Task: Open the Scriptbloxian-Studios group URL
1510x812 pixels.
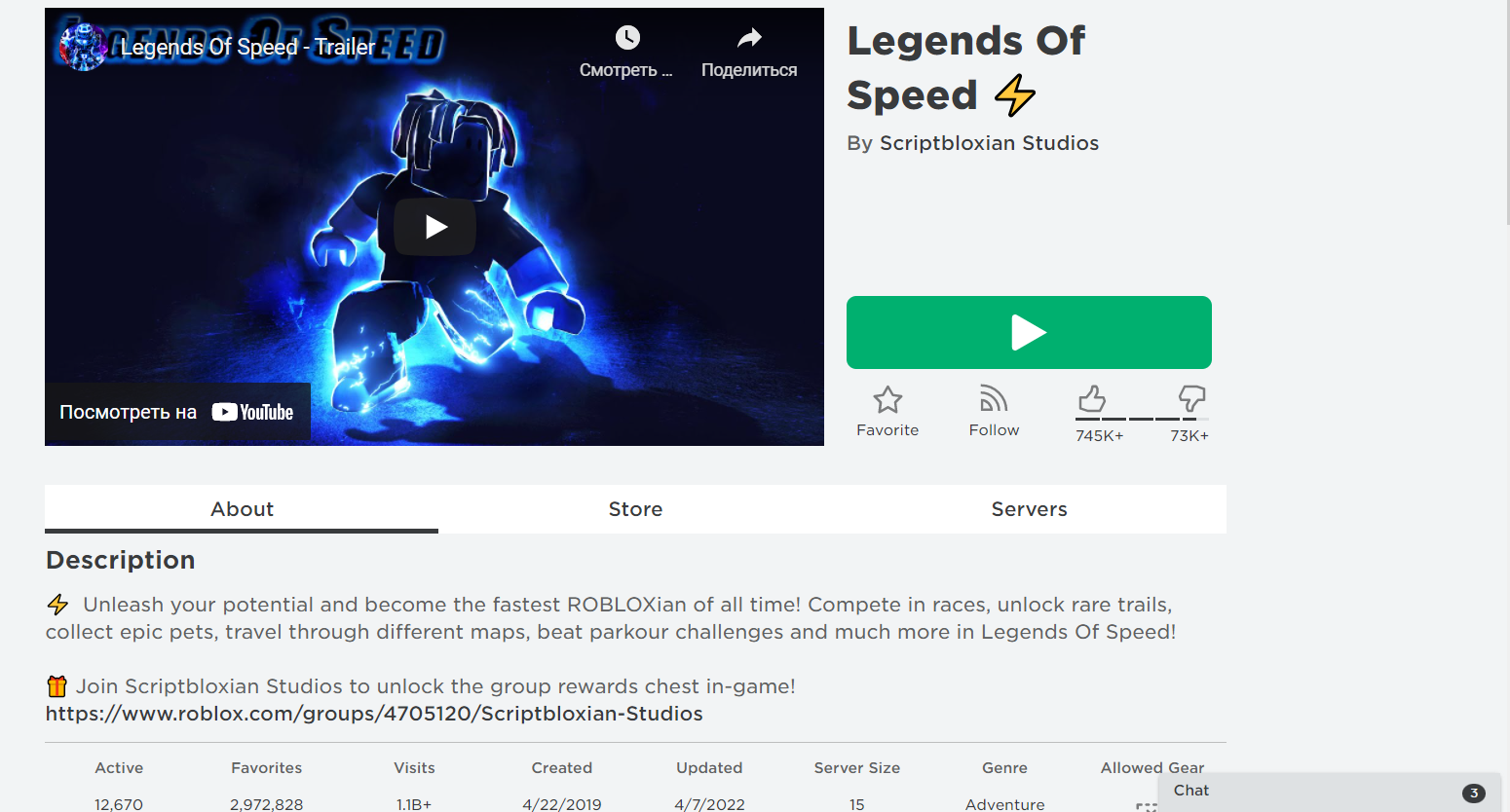Action: click(x=374, y=714)
